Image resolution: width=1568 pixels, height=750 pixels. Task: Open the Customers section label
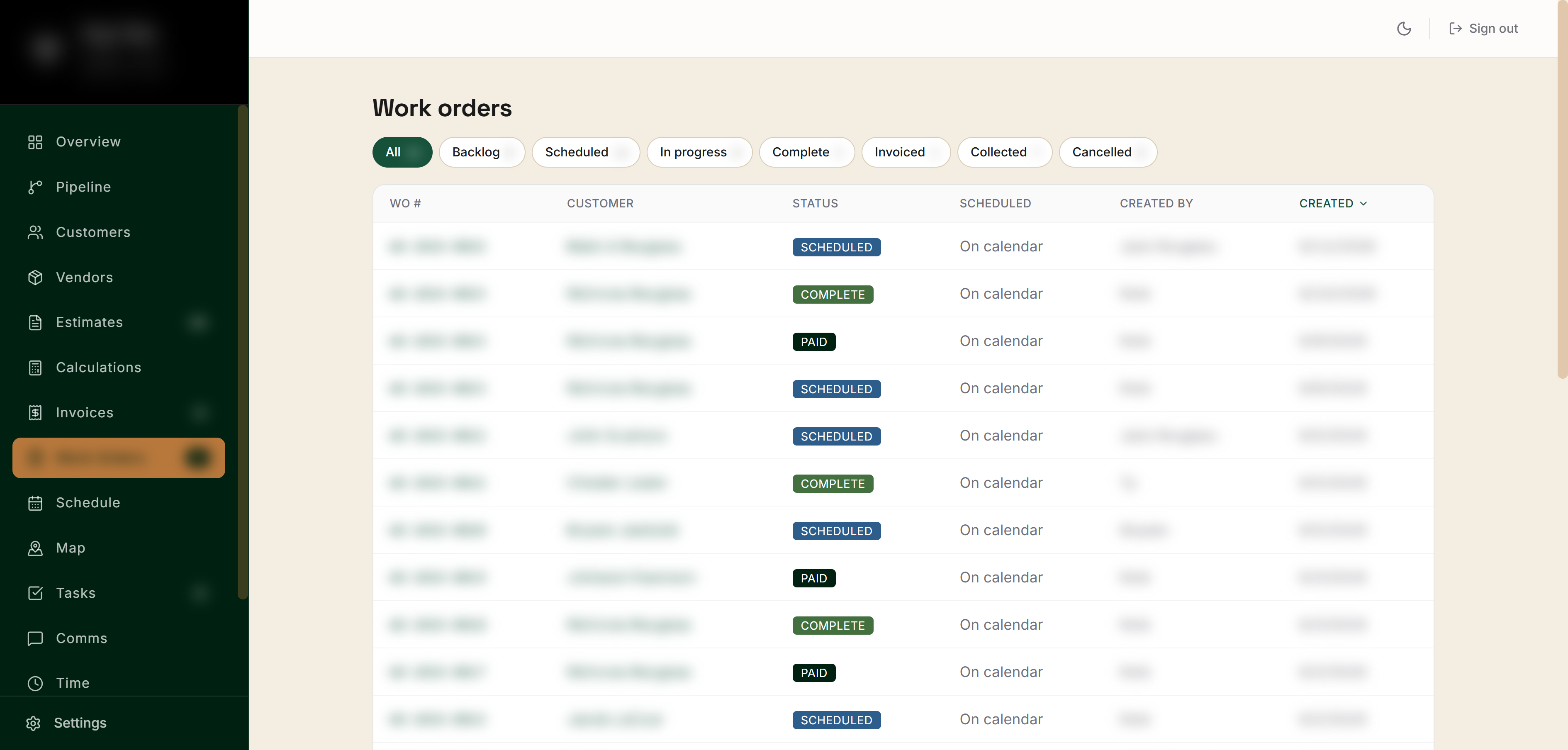[93, 232]
